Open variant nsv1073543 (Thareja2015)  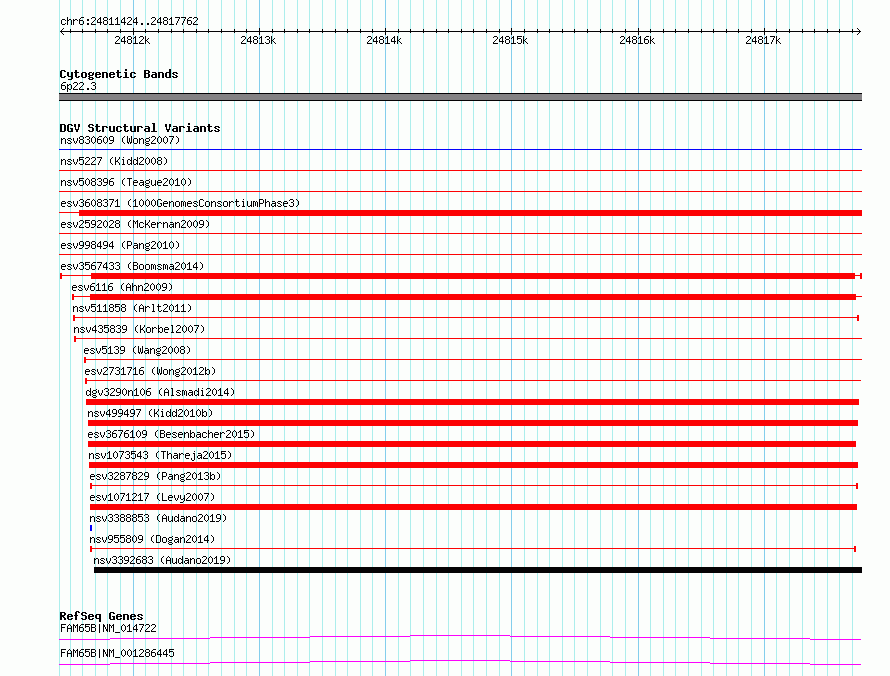[x=160, y=455]
